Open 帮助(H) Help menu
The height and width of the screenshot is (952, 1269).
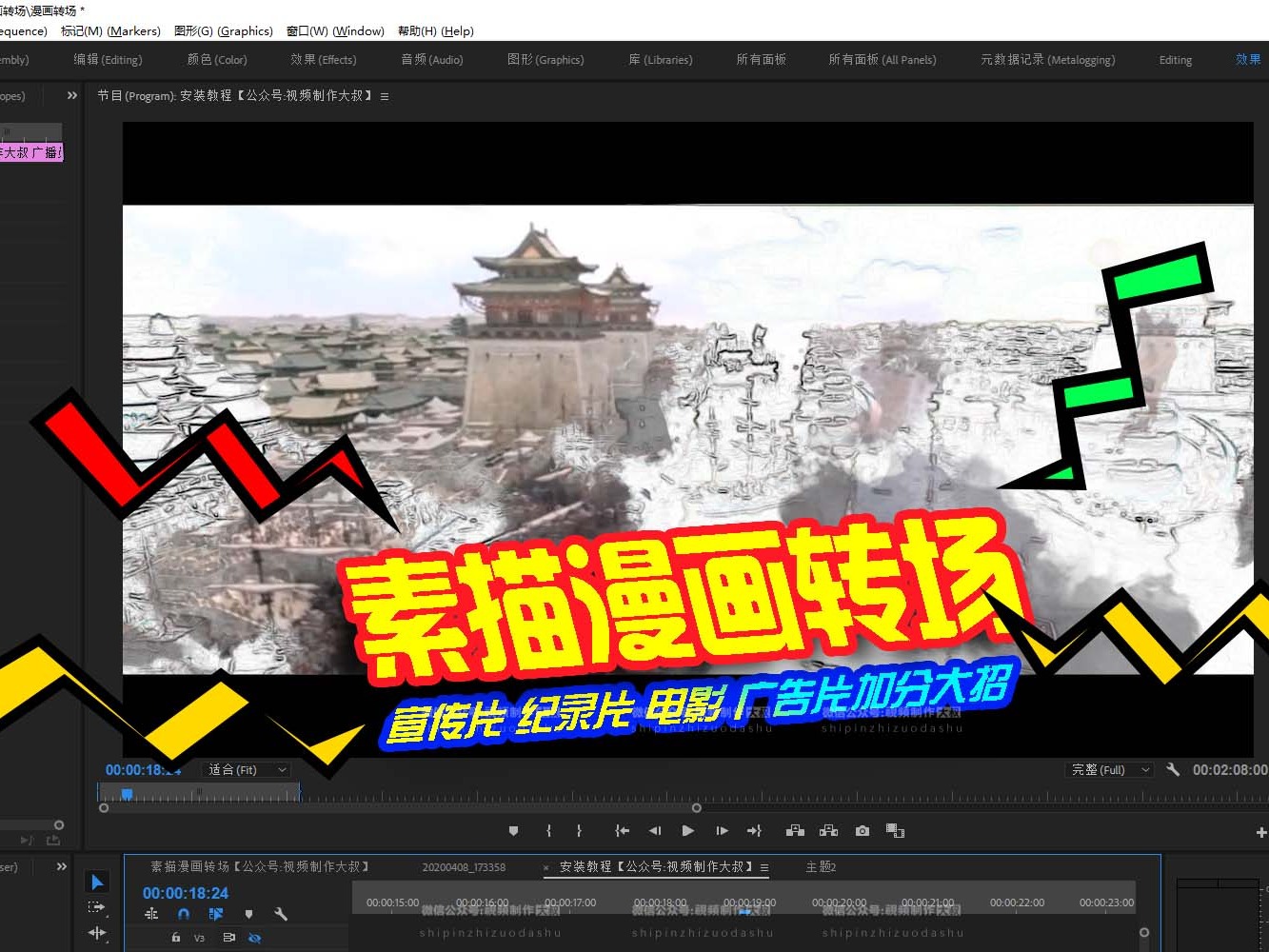pos(435,30)
